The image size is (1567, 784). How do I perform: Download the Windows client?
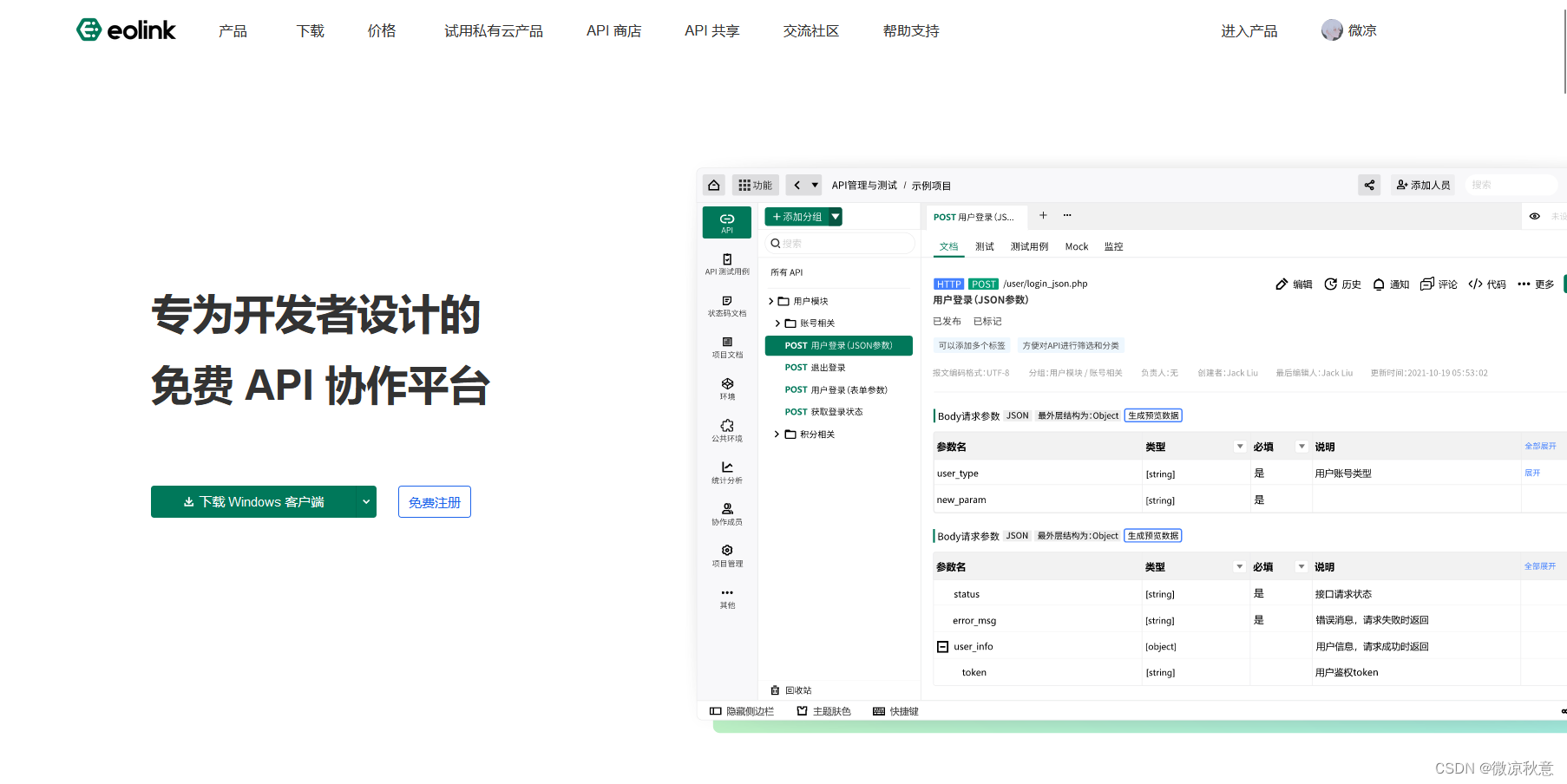point(253,502)
